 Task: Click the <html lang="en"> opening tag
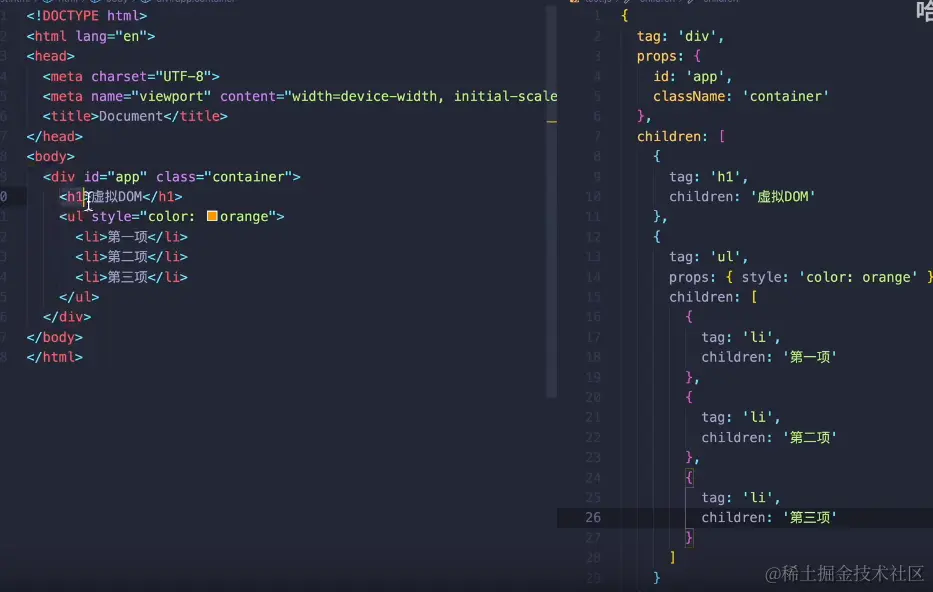[90, 36]
